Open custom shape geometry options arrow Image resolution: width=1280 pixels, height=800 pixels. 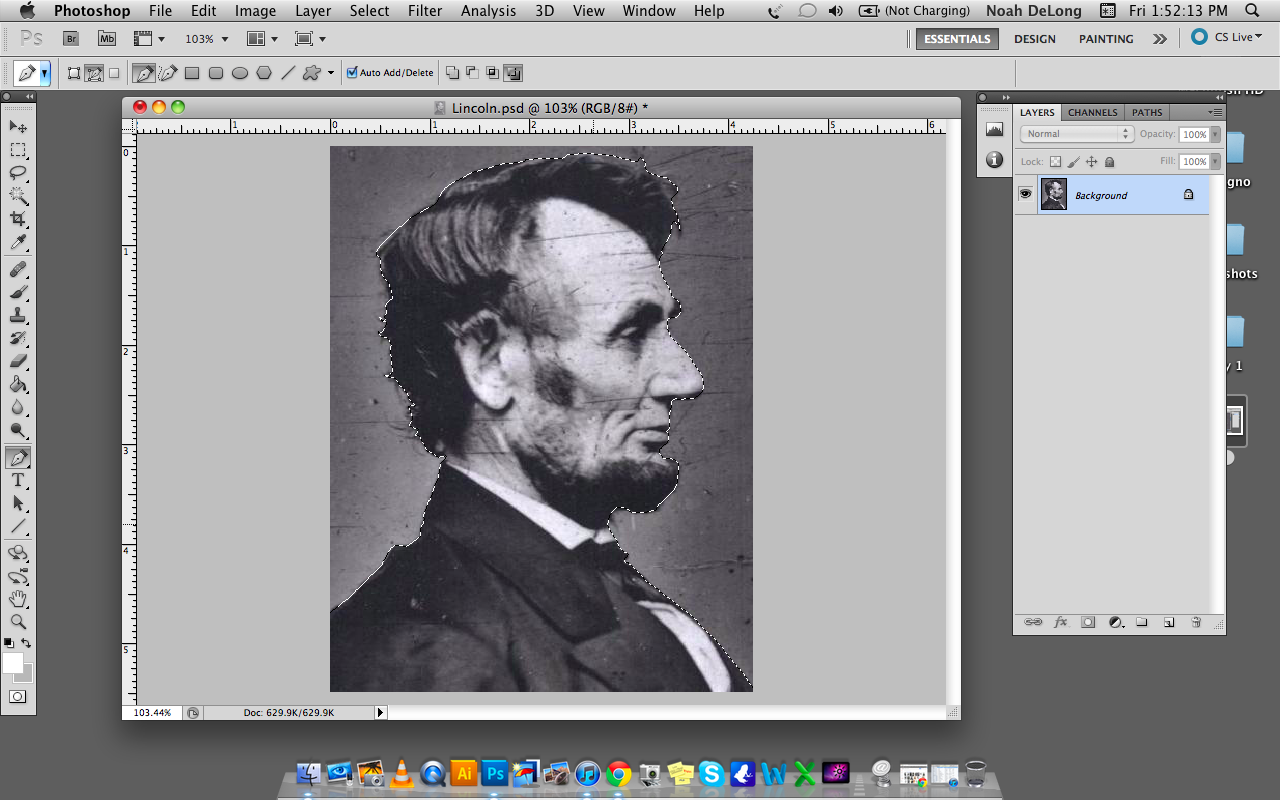click(x=331, y=73)
